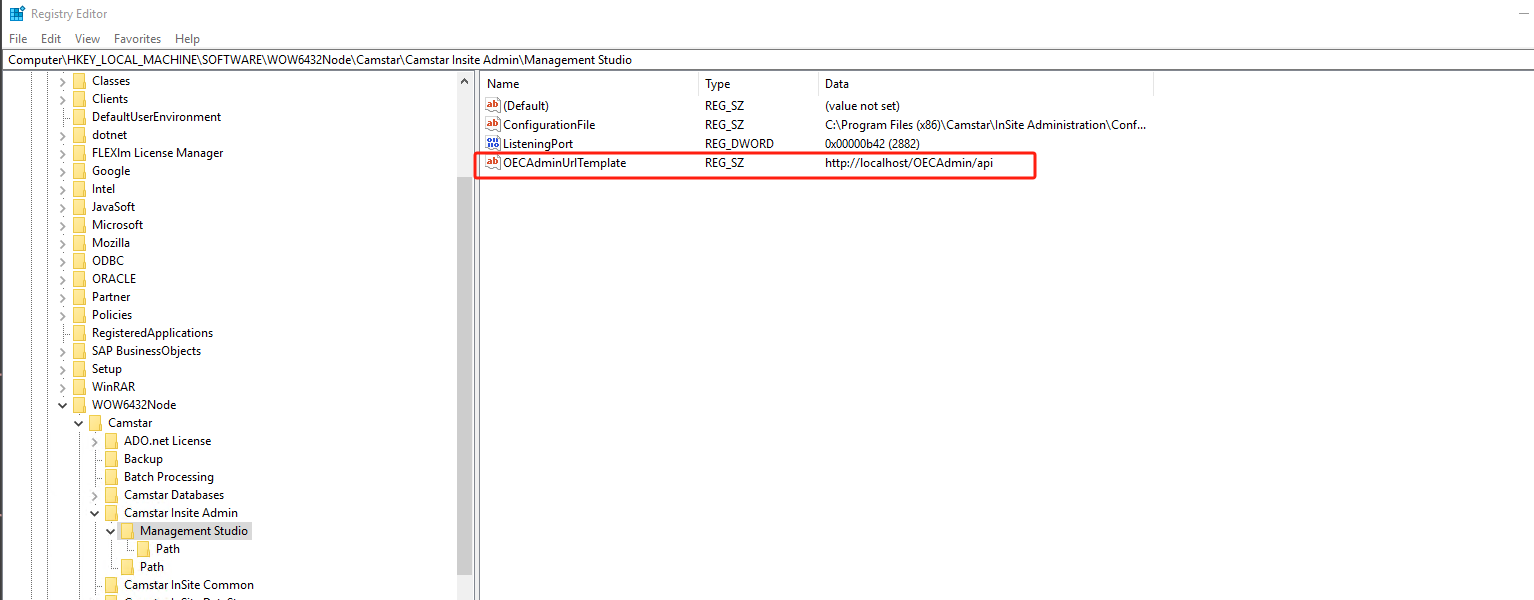Open the Edit menu
Screen dimensions: 1534x600
coord(51,39)
